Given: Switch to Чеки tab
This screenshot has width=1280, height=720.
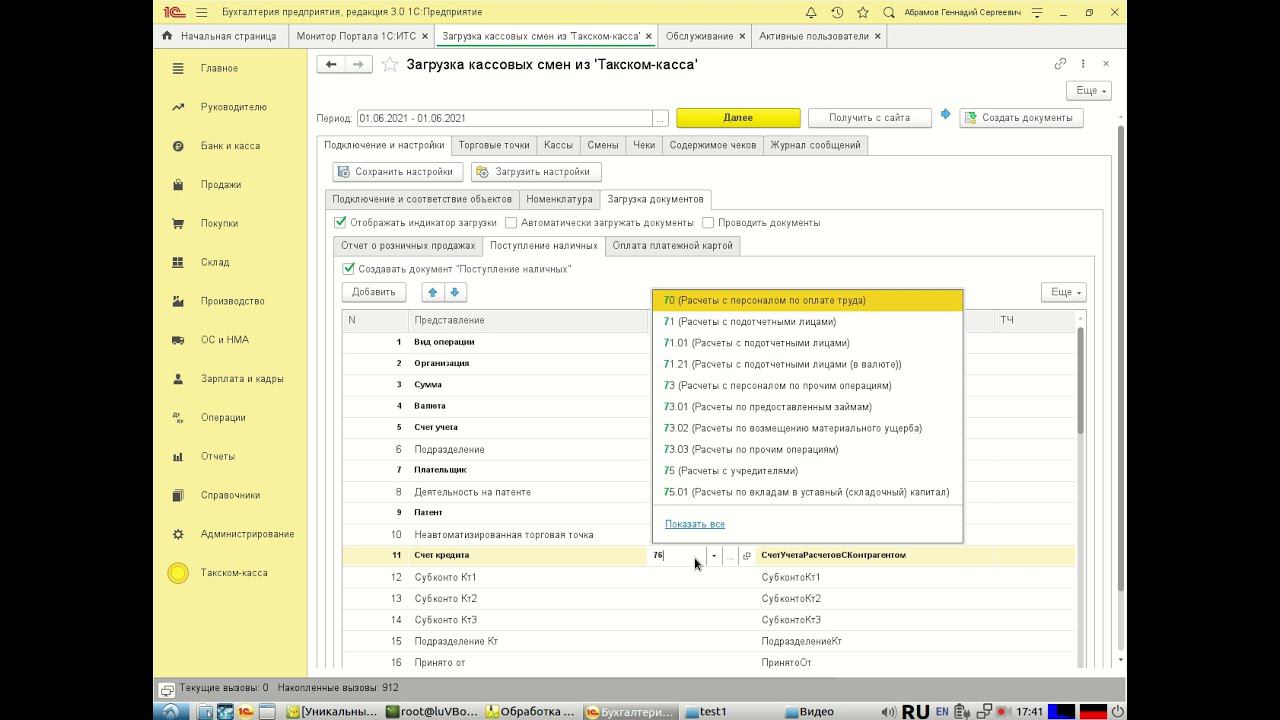Looking at the screenshot, I should (x=644, y=145).
